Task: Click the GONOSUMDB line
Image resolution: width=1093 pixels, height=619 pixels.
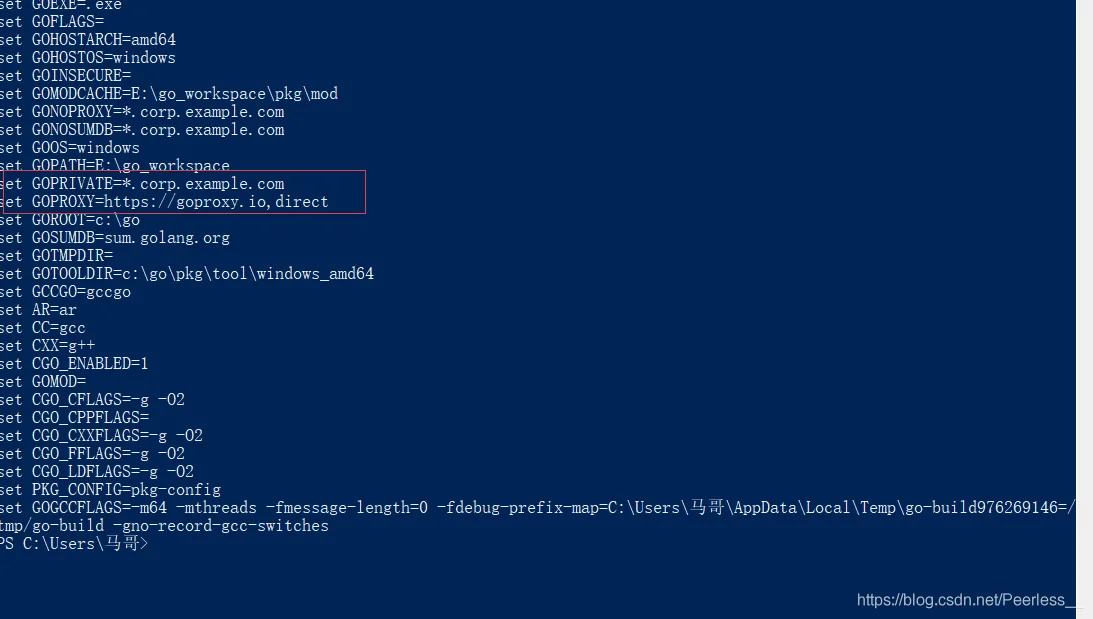Action: click(142, 130)
